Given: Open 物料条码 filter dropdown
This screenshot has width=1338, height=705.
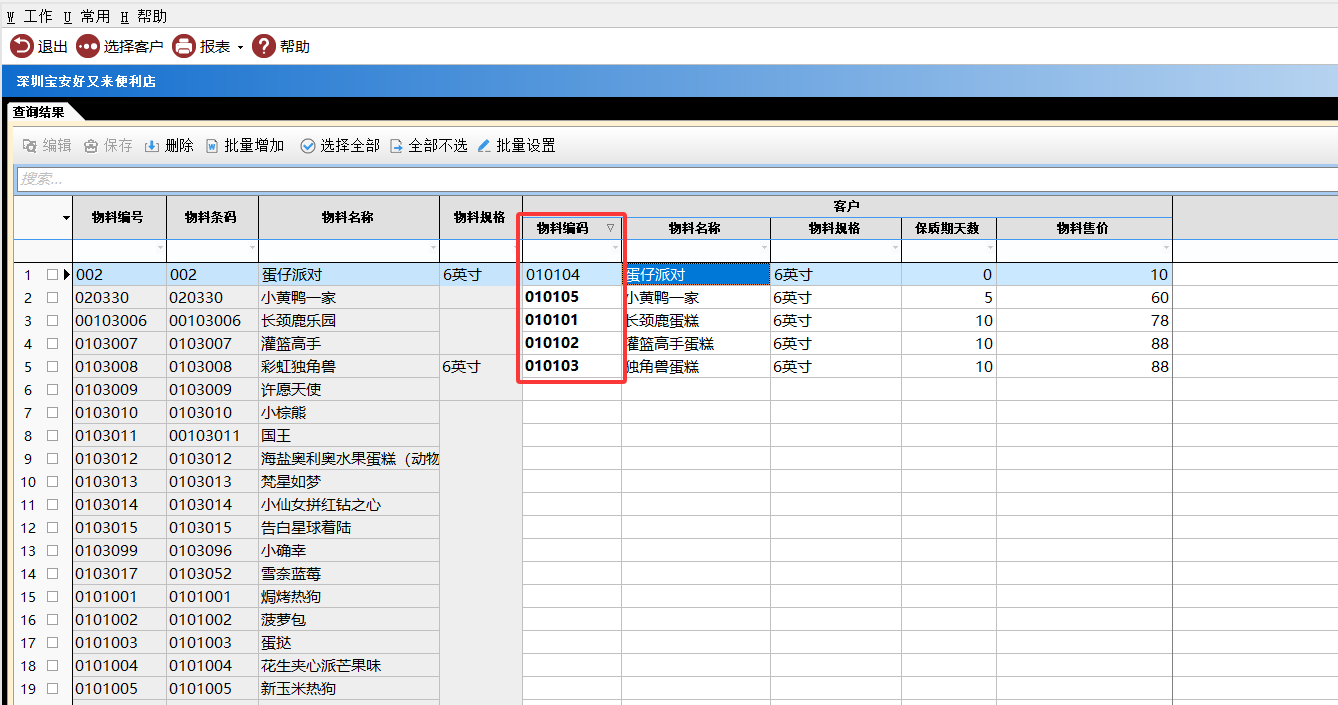Looking at the screenshot, I should 252,248.
